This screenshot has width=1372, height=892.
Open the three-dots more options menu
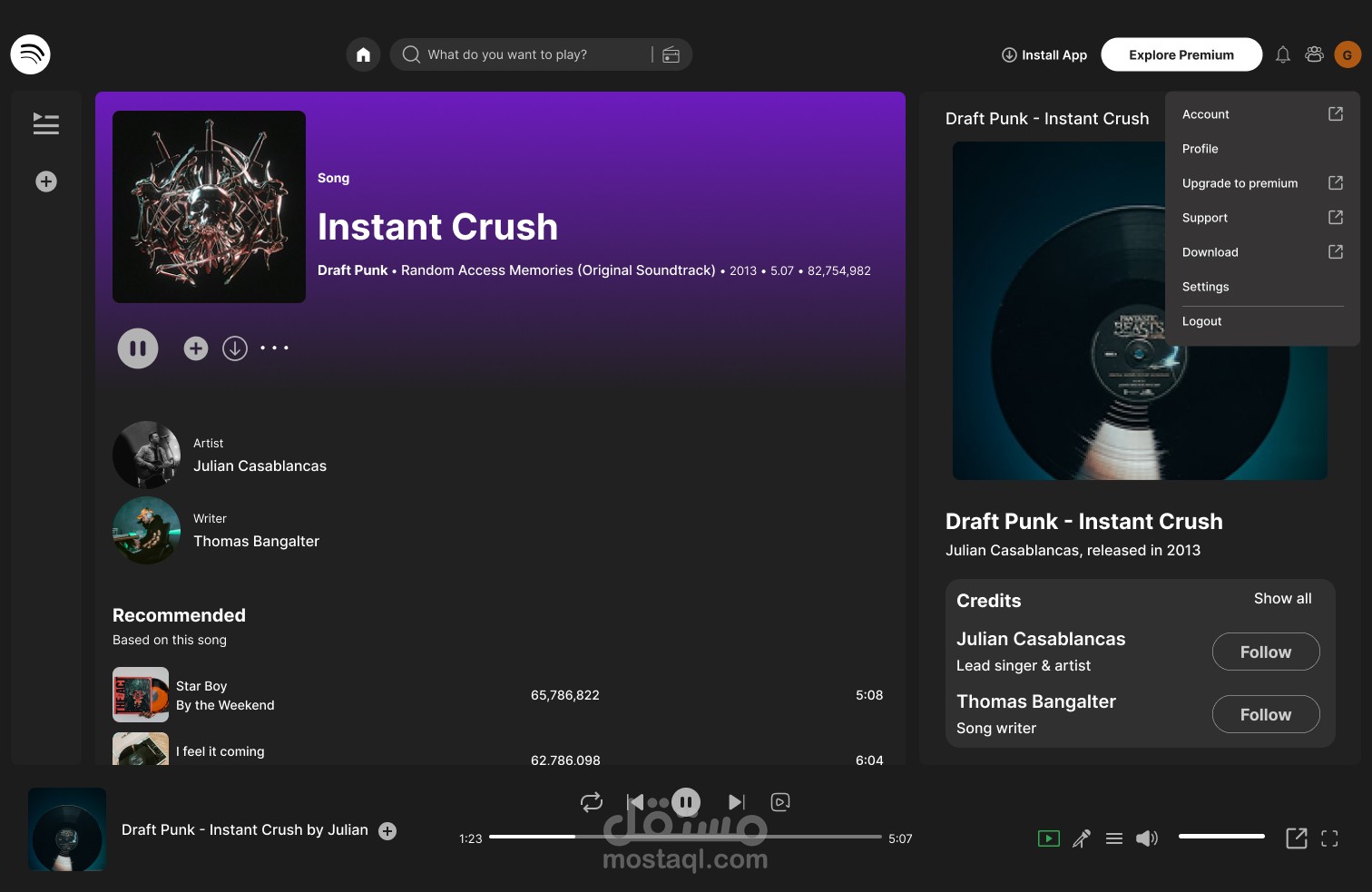click(274, 348)
